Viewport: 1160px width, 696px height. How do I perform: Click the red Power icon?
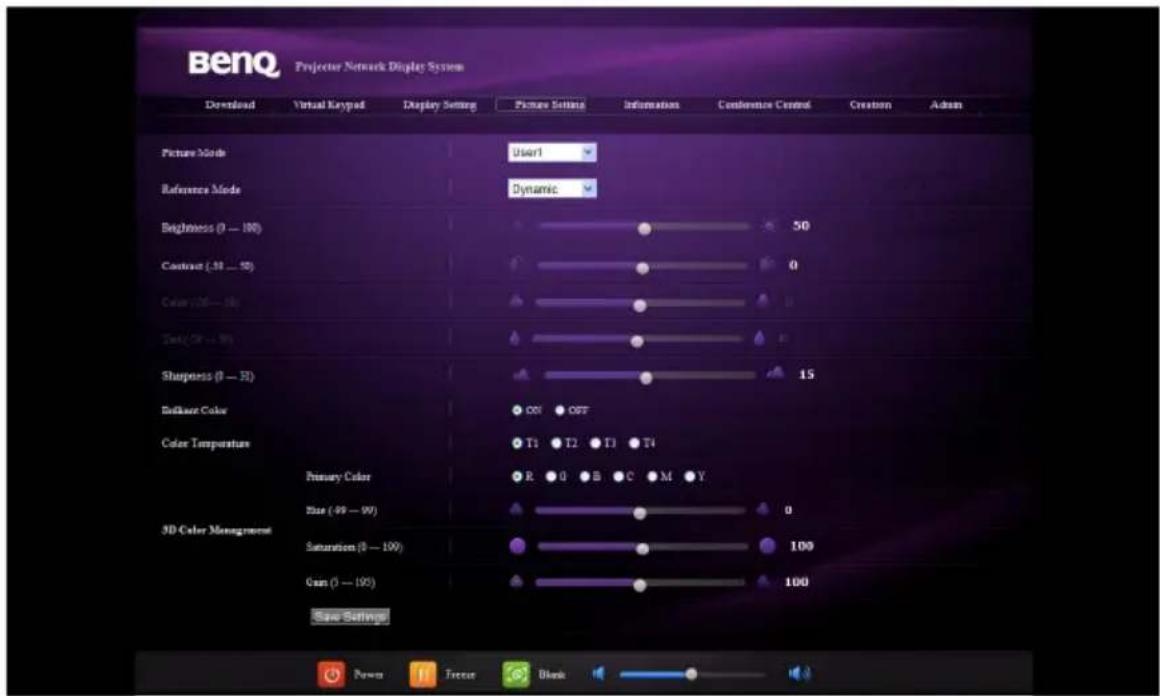pos(331,674)
